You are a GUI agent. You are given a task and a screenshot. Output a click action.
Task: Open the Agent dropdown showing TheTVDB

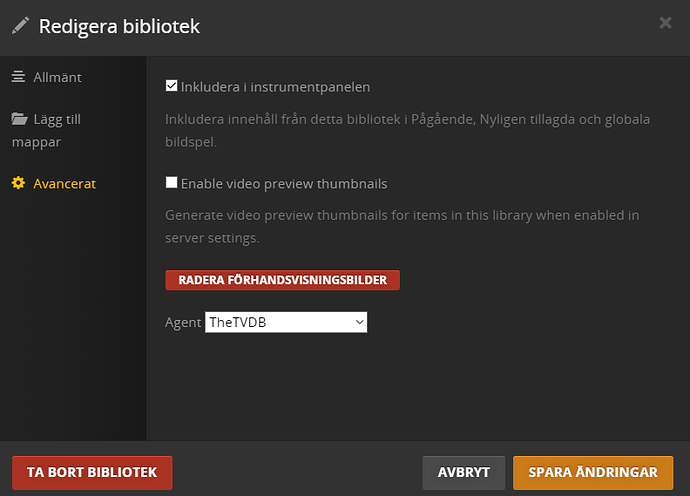[286, 322]
